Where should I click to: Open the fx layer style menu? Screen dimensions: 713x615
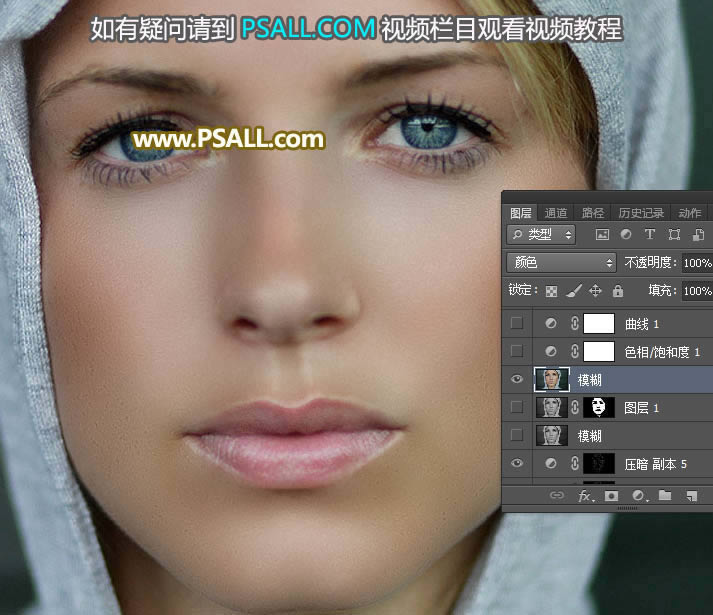click(586, 496)
